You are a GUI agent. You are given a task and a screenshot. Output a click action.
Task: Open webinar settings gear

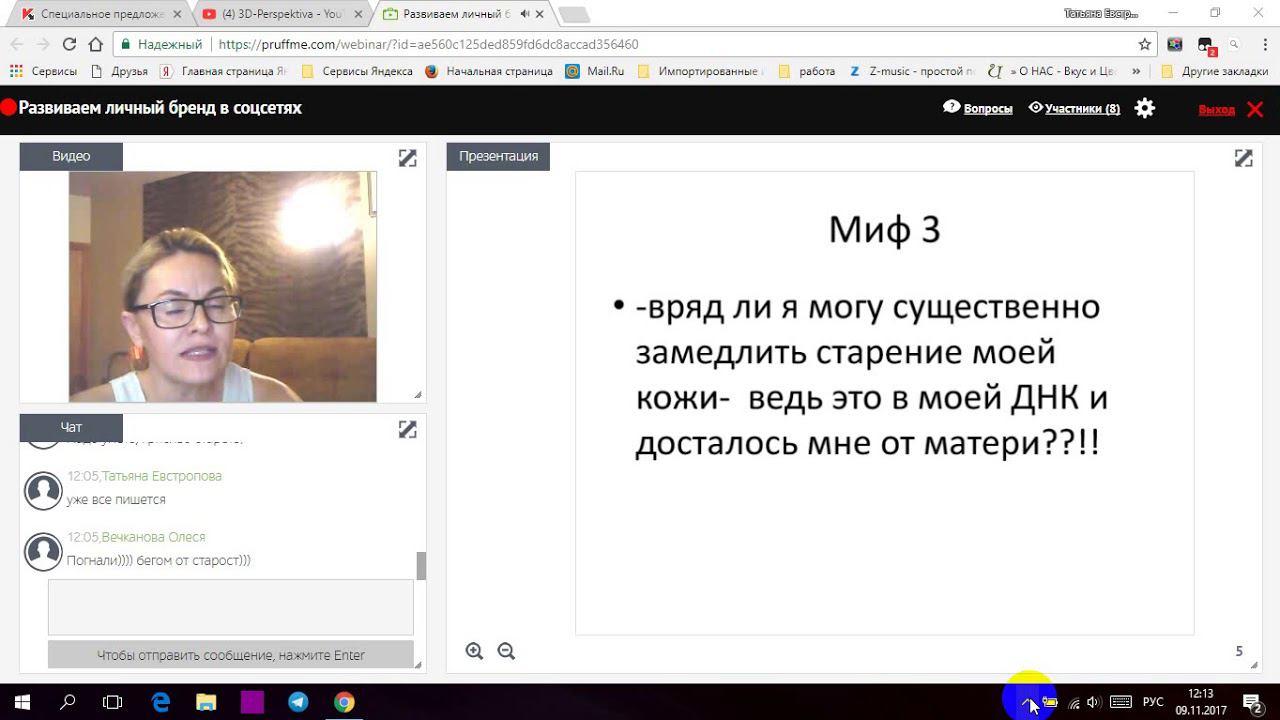(x=1145, y=108)
